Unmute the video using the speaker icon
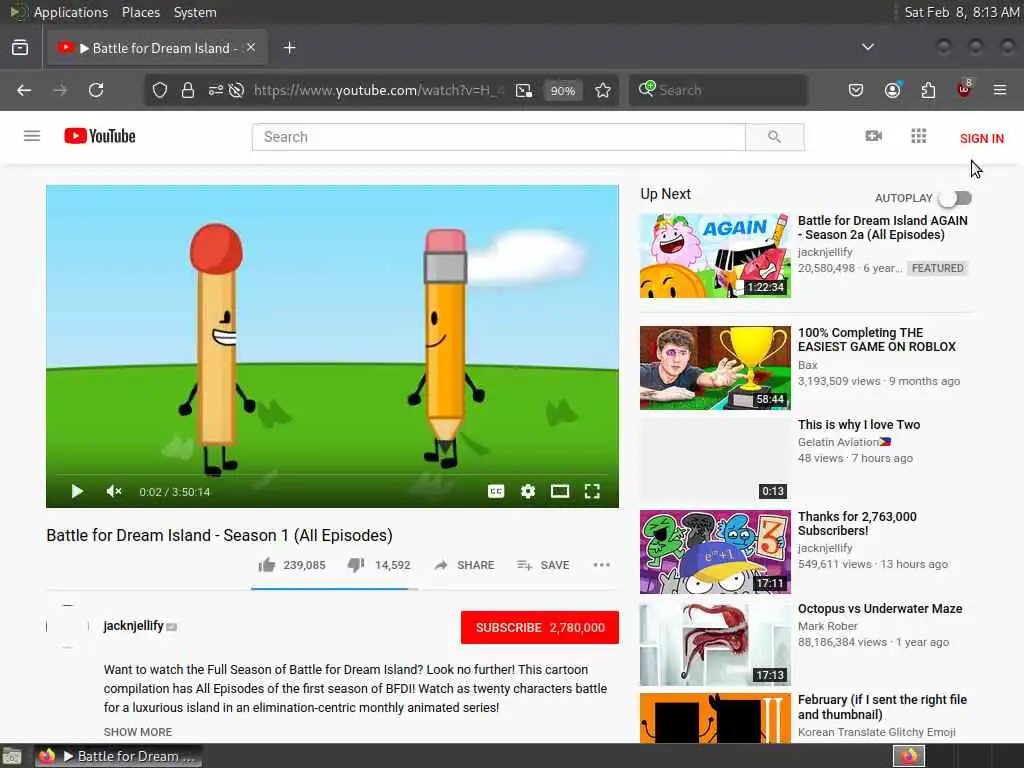 point(114,491)
